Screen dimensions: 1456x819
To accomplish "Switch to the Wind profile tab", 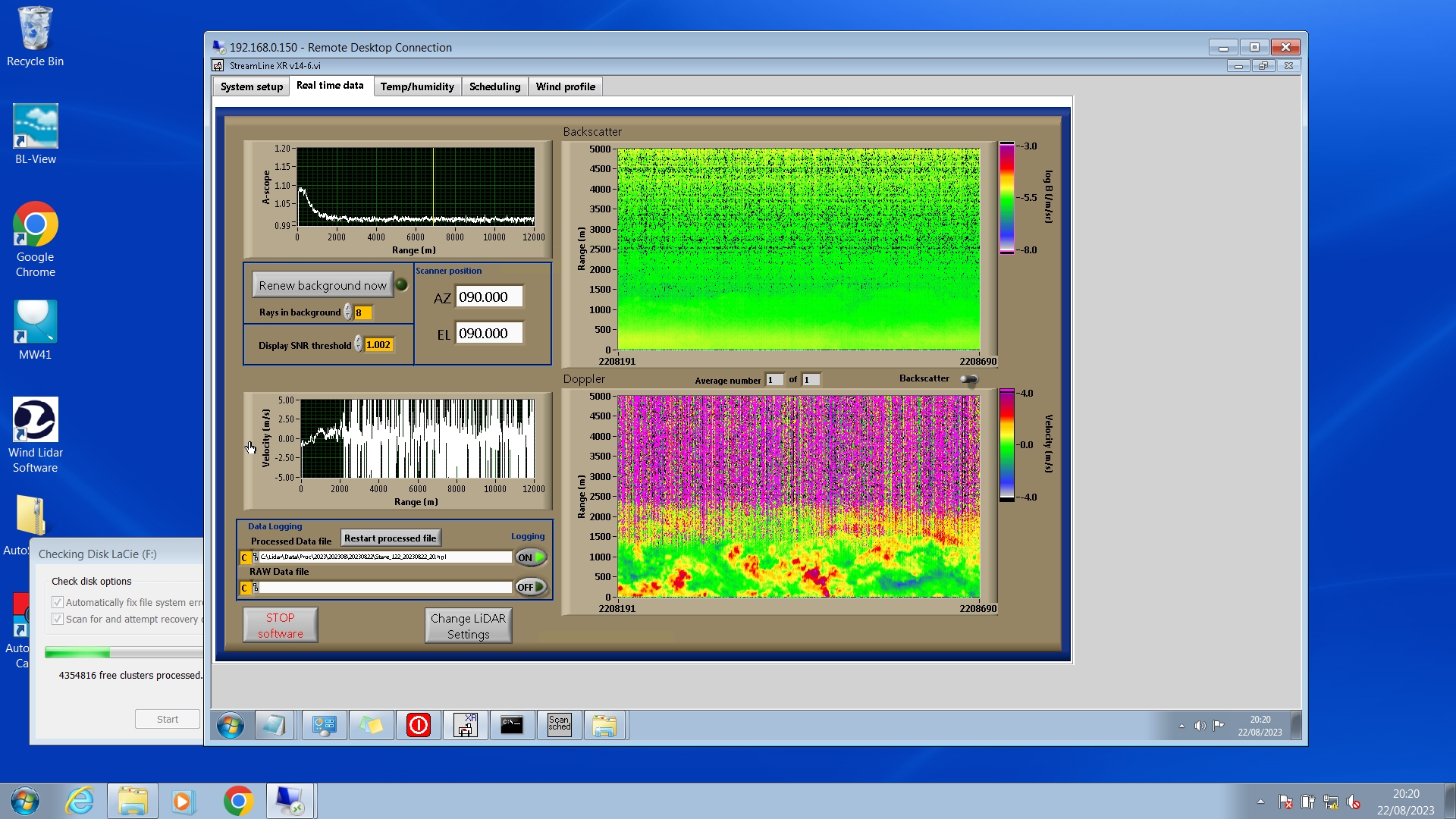I will pyautogui.click(x=565, y=86).
